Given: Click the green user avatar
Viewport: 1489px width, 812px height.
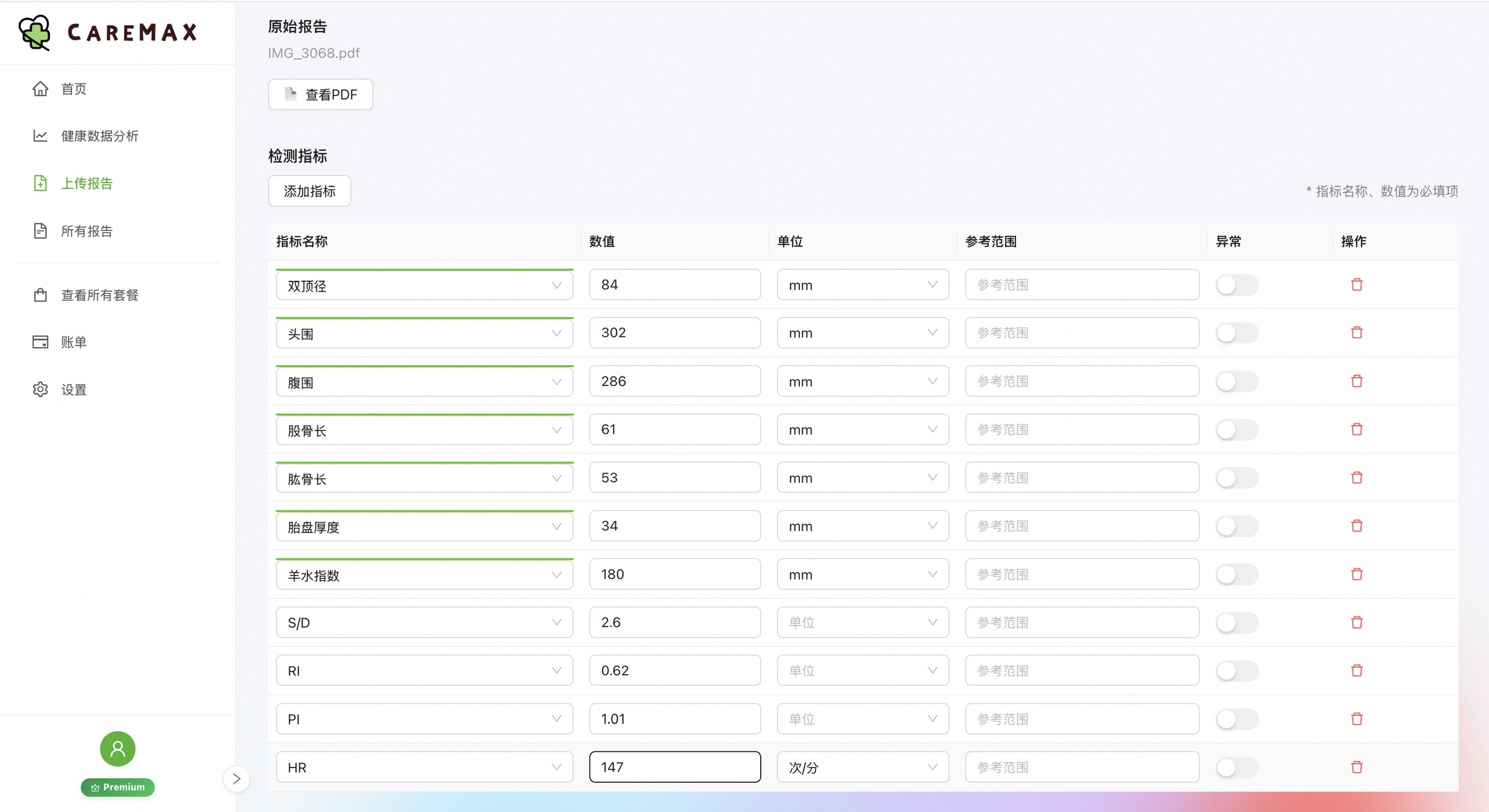Looking at the screenshot, I should pyautogui.click(x=118, y=749).
